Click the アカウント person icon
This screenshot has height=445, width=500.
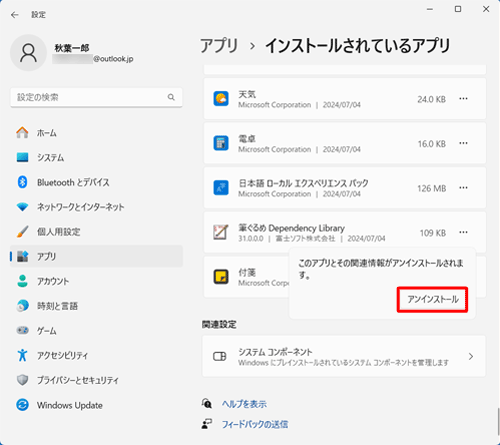coord(22,281)
